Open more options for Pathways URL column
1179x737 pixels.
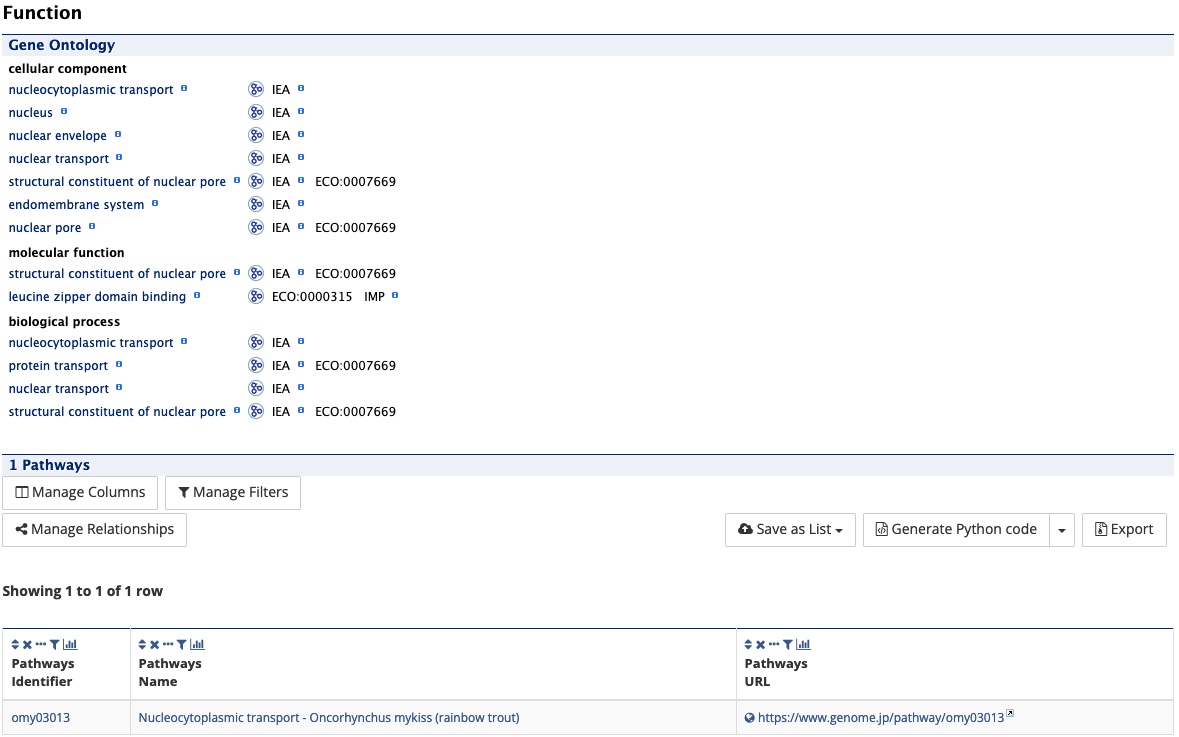click(774, 644)
